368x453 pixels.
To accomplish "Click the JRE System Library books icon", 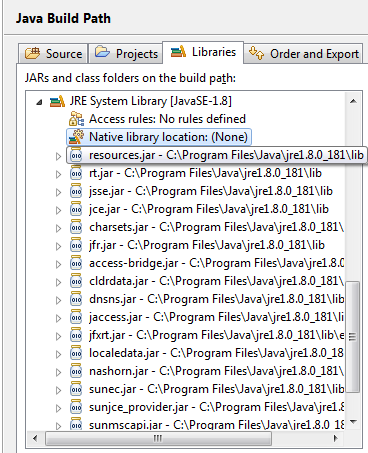I will click(57, 101).
